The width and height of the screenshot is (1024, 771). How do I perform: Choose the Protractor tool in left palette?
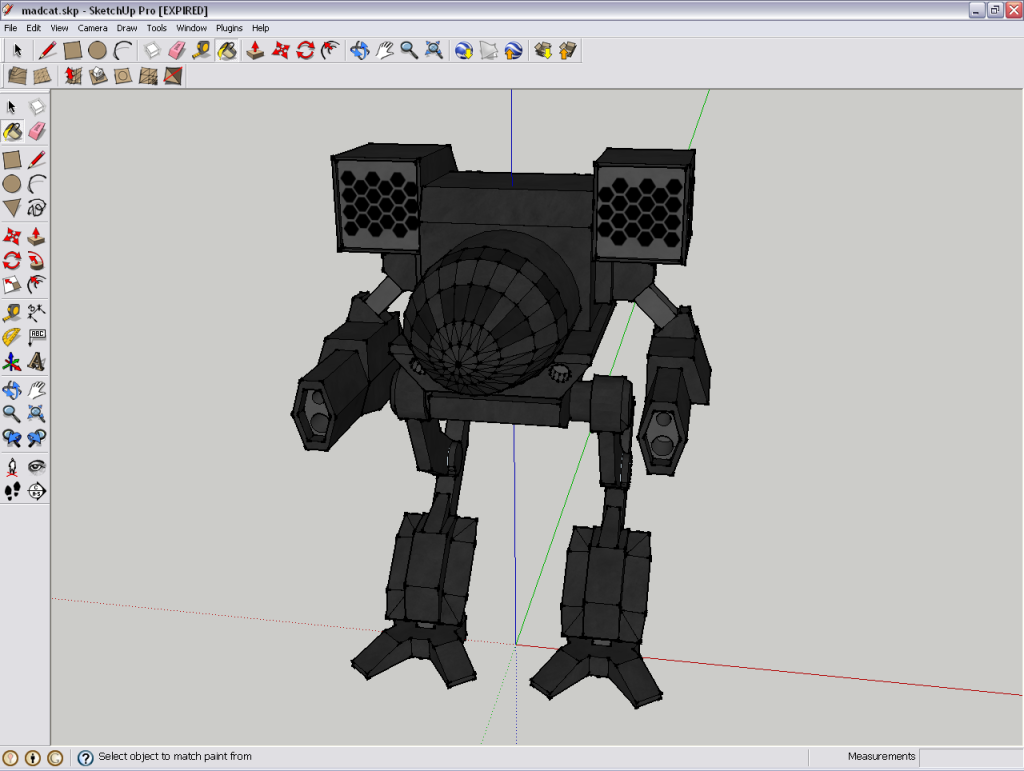point(12,337)
